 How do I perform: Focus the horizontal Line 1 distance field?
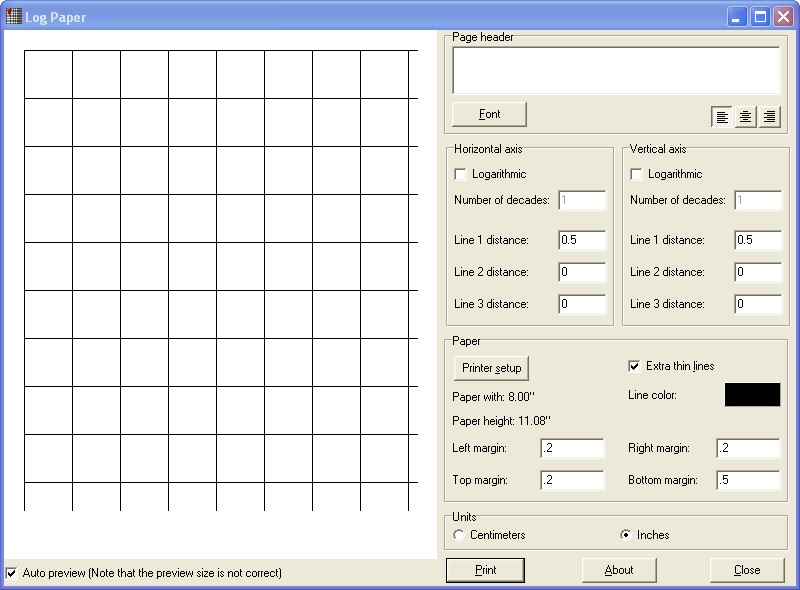[582, 240]
